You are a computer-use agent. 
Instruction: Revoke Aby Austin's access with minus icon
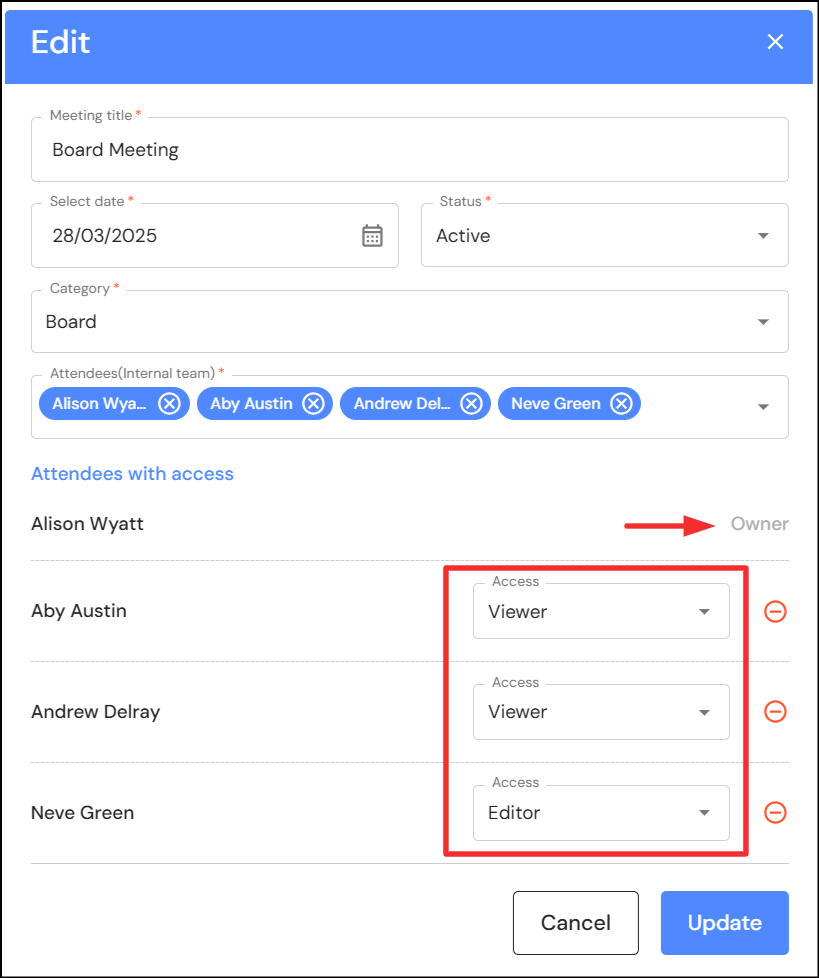(775, 611)
